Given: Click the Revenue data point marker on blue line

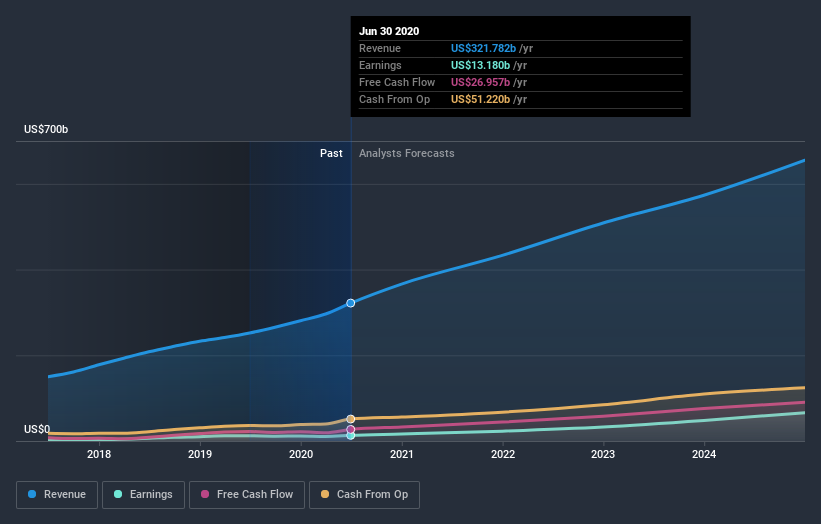Looking at the screenshot, I should tap(351, 303).
